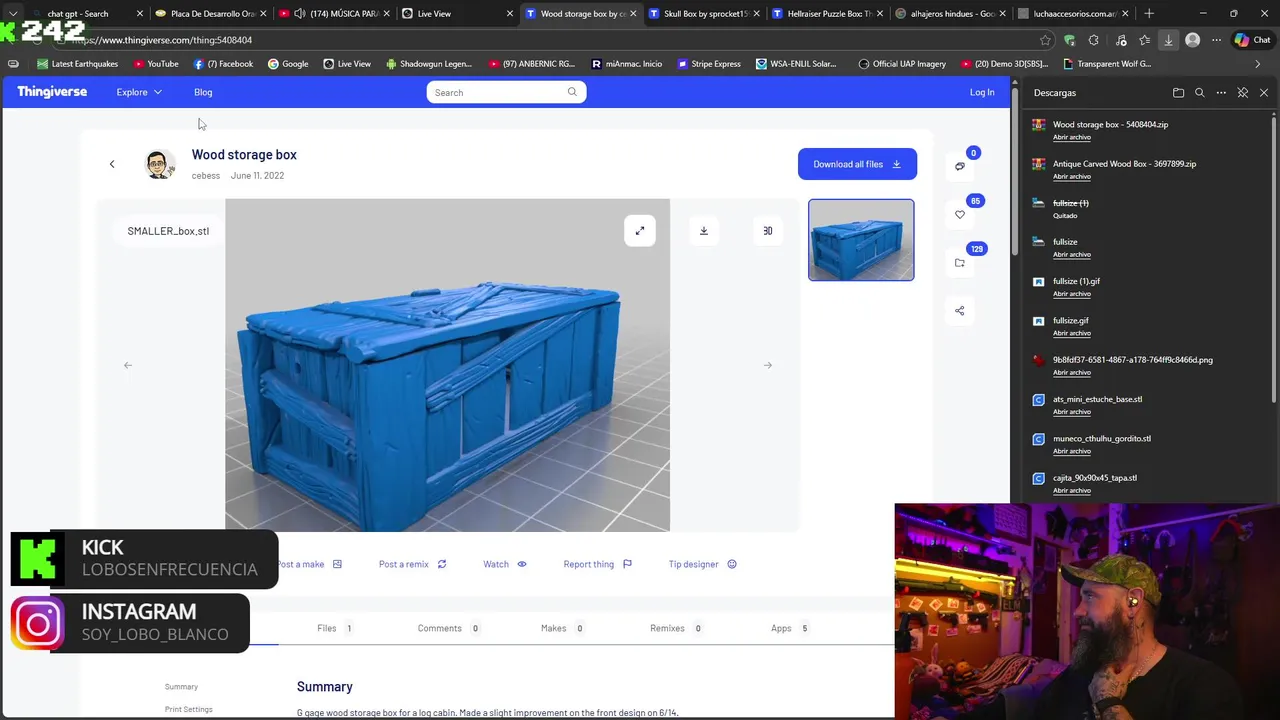The height and width of the screenshot is (720, 1280).
Task: Open Latest Earthquakes bookmark
Action: [x=77, y=64]
